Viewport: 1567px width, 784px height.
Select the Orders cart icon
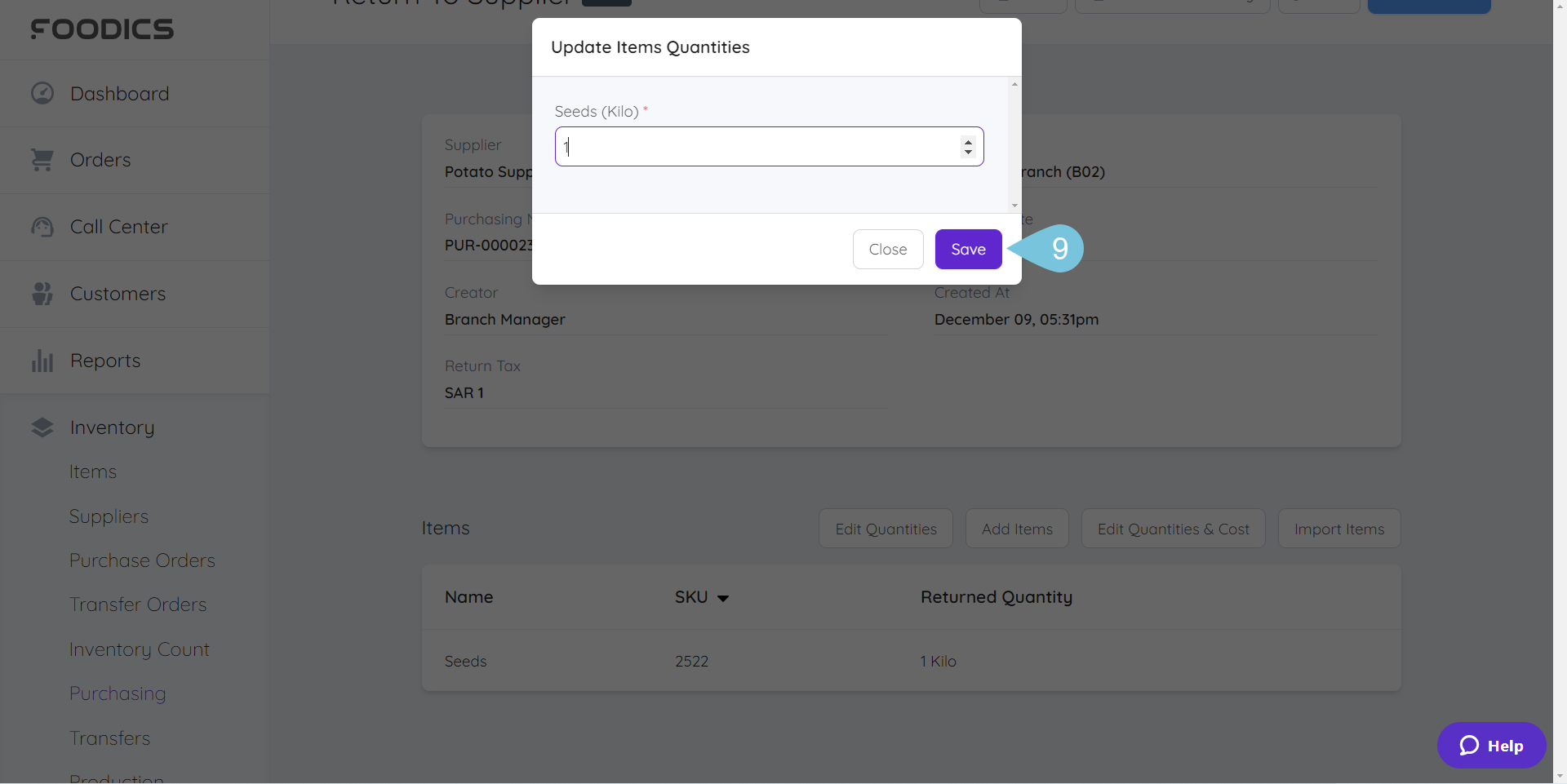[41, 160]
